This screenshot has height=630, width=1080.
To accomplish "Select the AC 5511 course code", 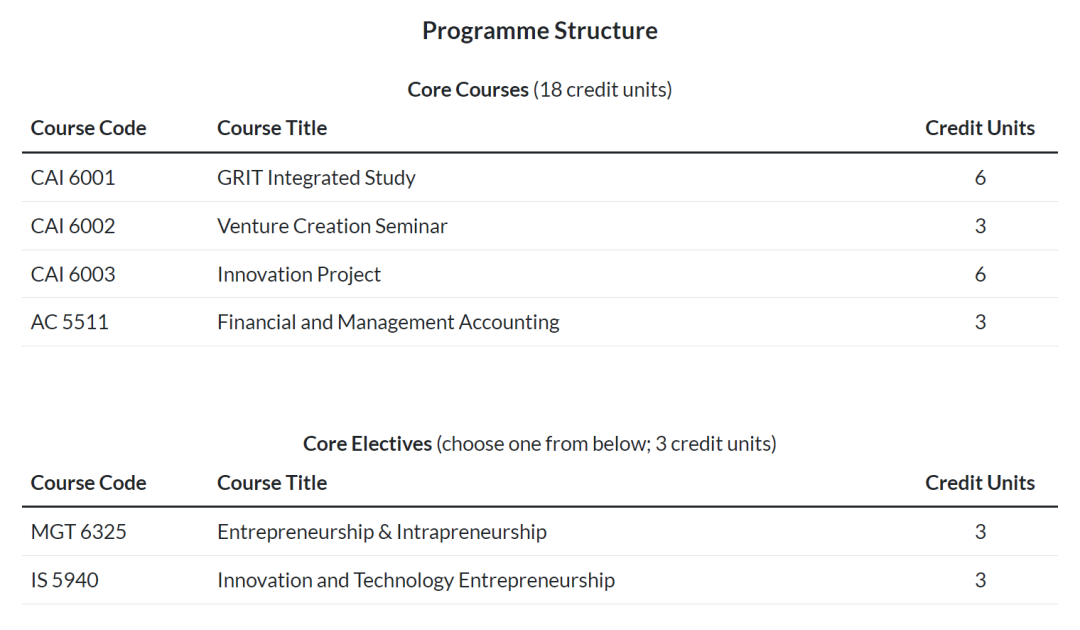I will [70, 322].
